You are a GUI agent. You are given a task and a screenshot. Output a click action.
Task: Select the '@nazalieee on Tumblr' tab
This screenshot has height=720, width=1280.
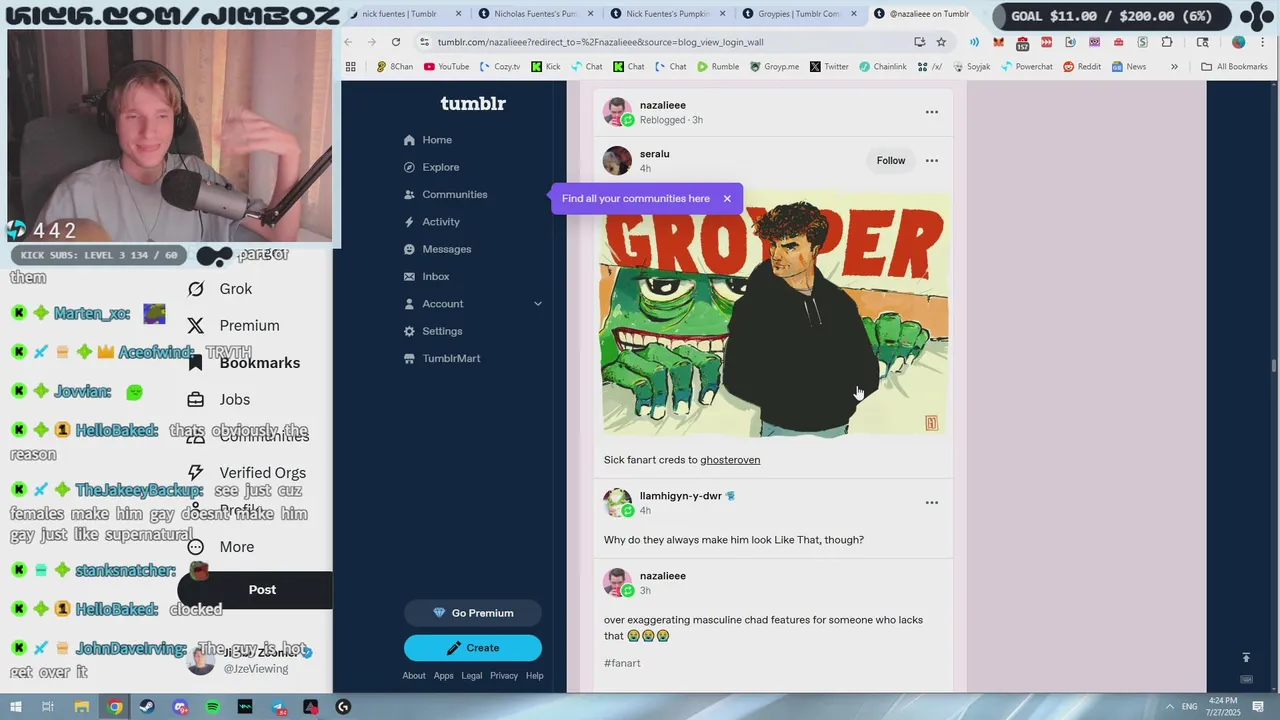point(921,14)
